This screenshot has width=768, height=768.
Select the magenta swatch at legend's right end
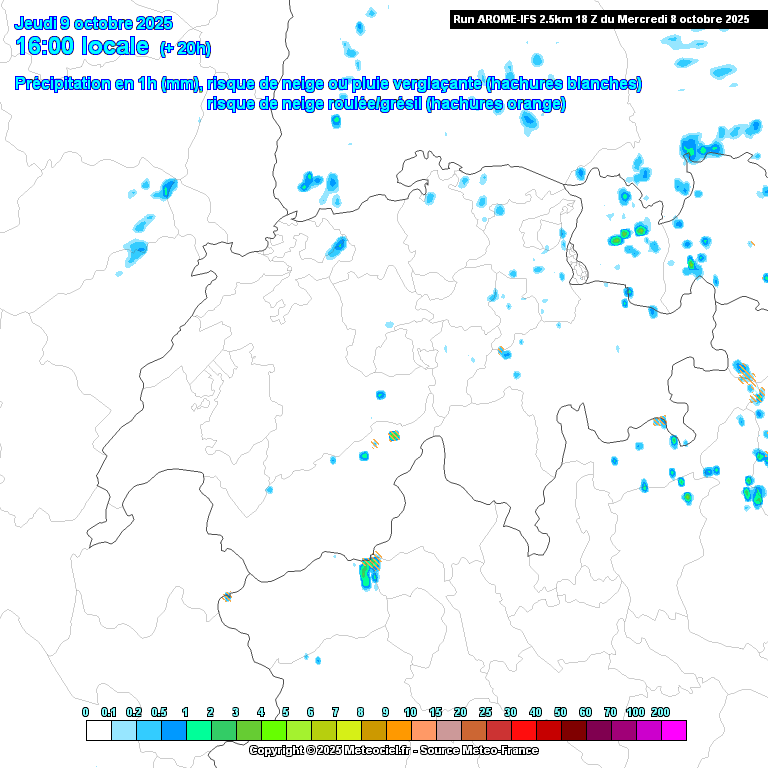coord(674,731)
